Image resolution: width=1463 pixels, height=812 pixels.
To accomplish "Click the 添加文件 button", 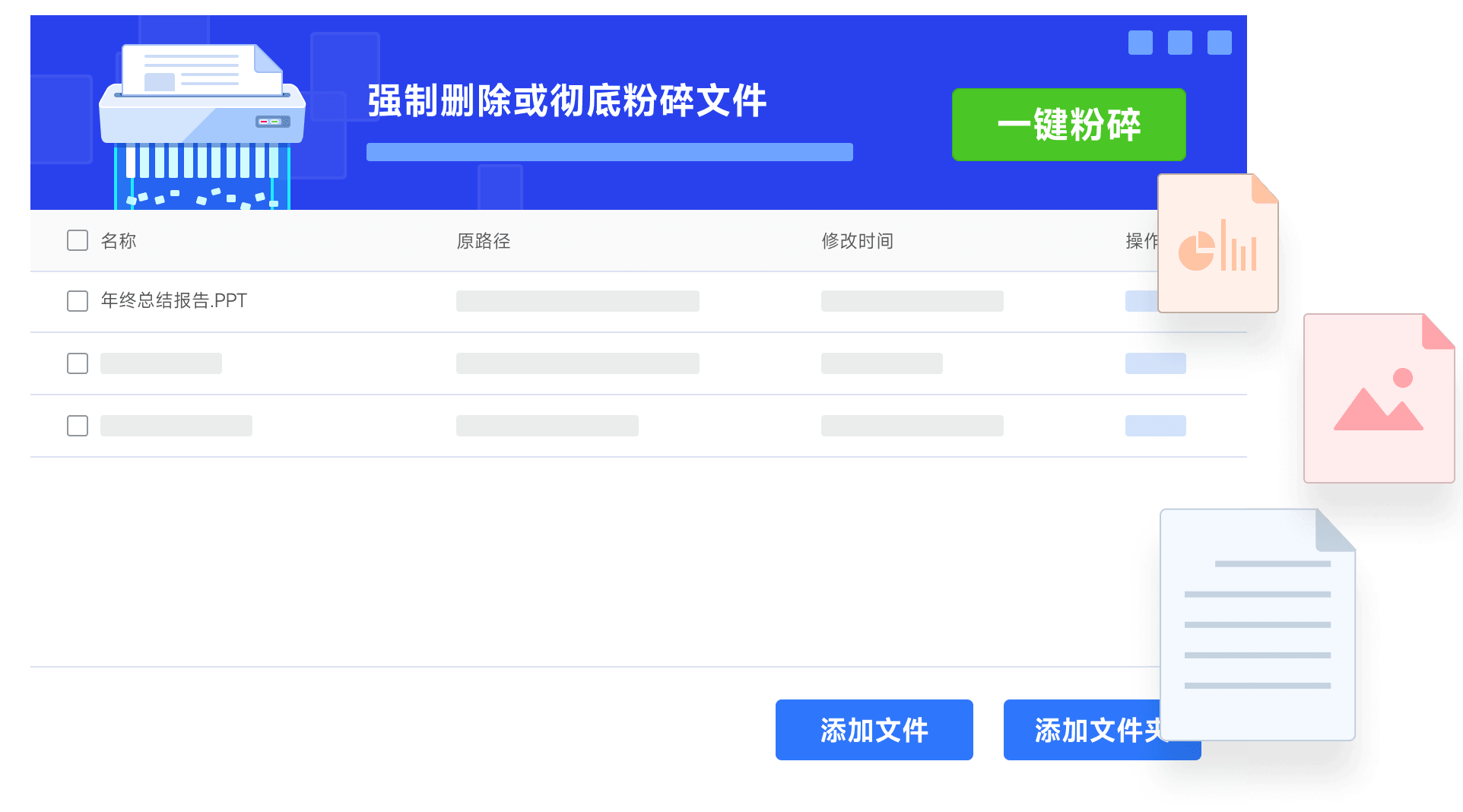I will tap(874, 730).
